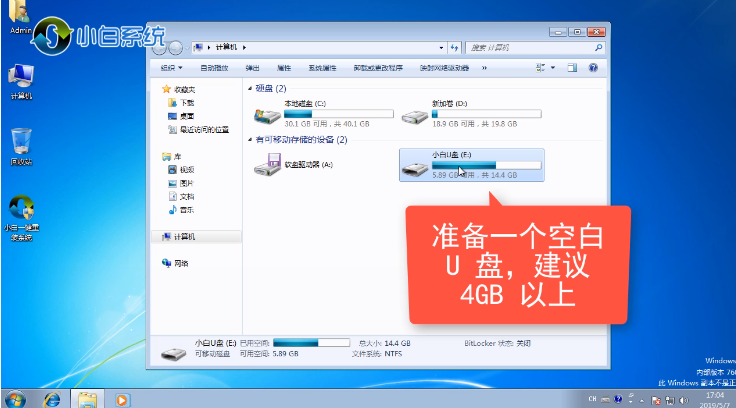
Task: Click the CH input language indicator
Action: point(592,399)
